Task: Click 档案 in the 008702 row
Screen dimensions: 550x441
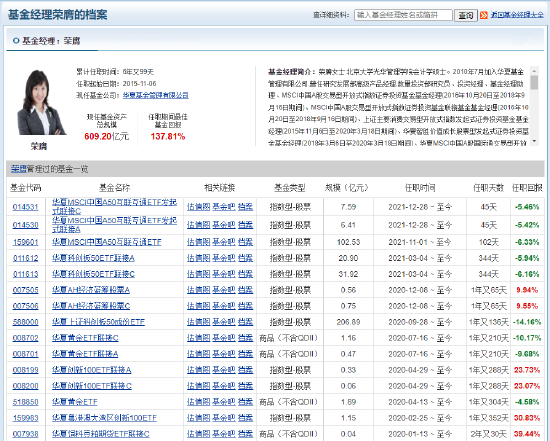Action: point(246,338)
